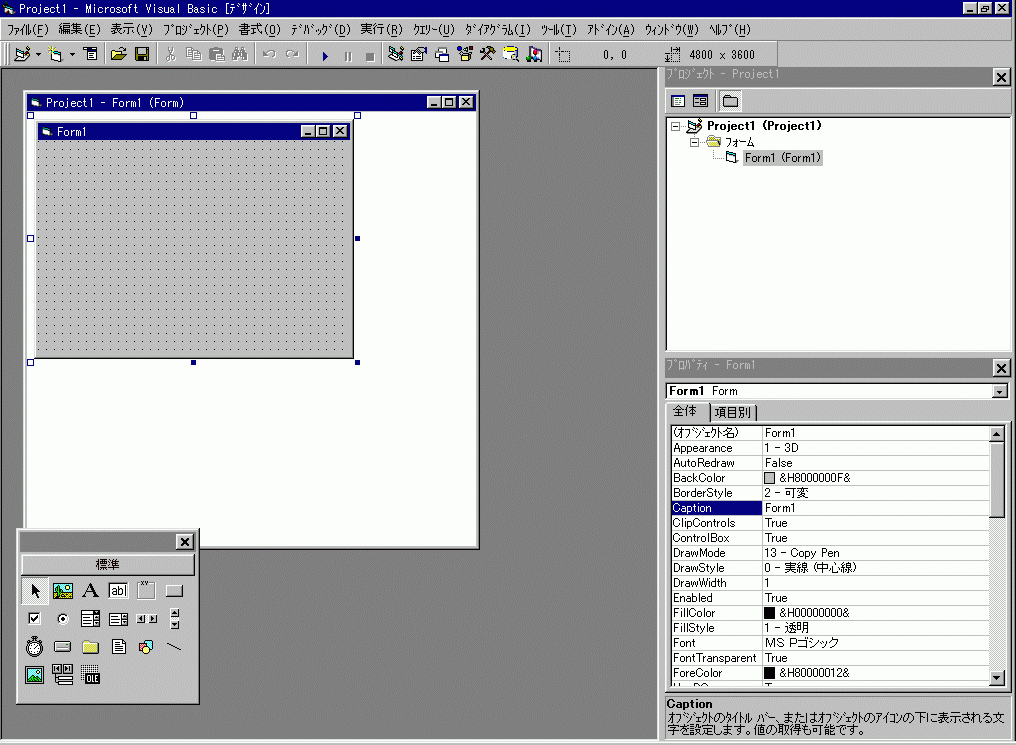Open the ファイル(F) menu
The width and height of the screenshot is (1016, 745).
tap(28, 30)
